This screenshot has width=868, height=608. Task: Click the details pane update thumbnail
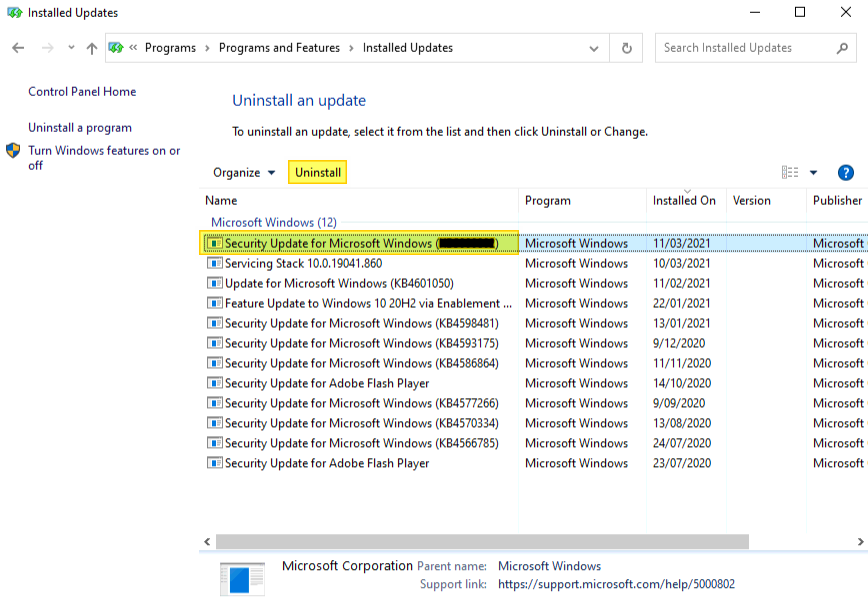pyautogui.click(x=242, y=579)
